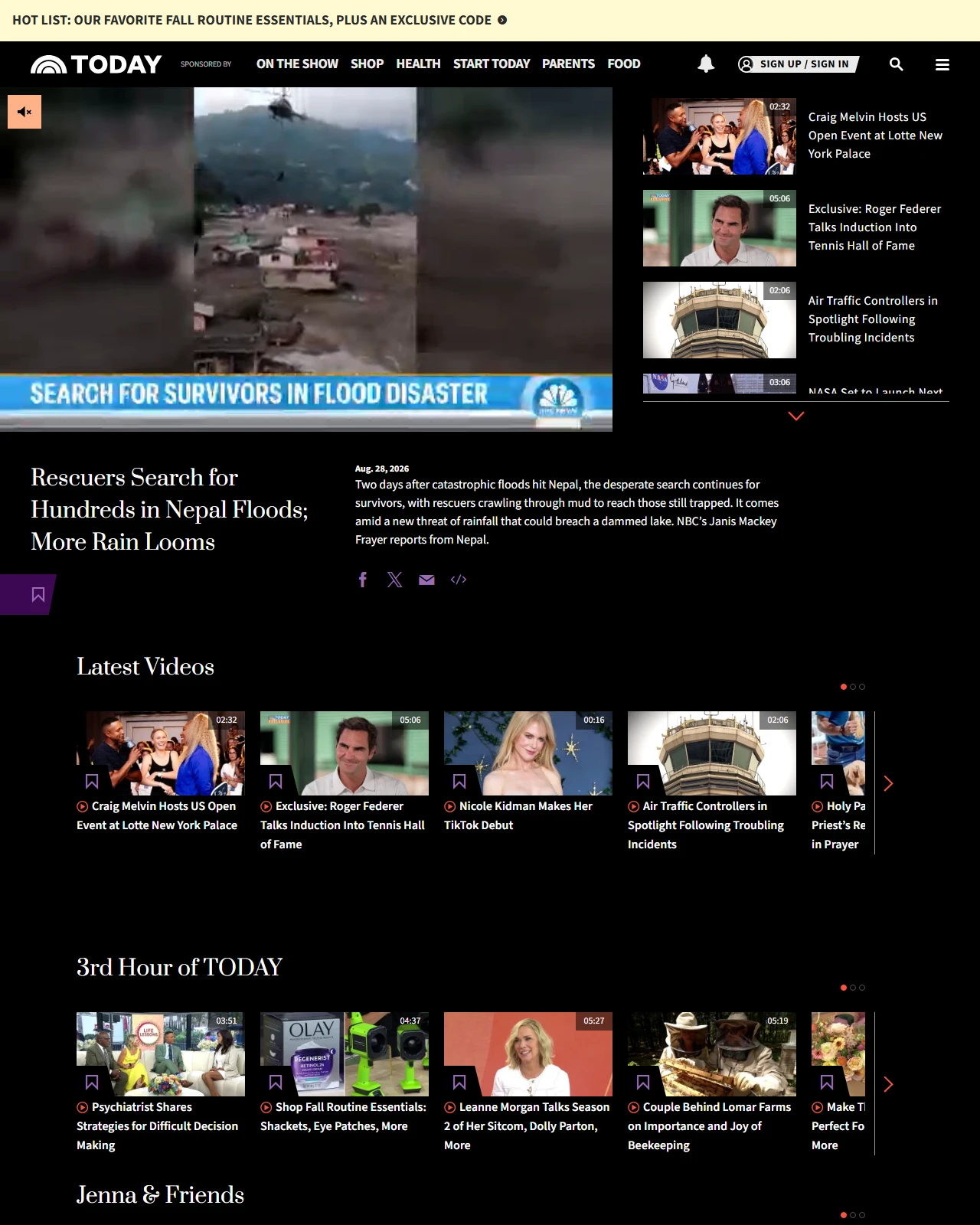Select first page dot of Jenna & Friends
The width and height of the screenshot is (980, 1225).
(x=844, y=1215)
